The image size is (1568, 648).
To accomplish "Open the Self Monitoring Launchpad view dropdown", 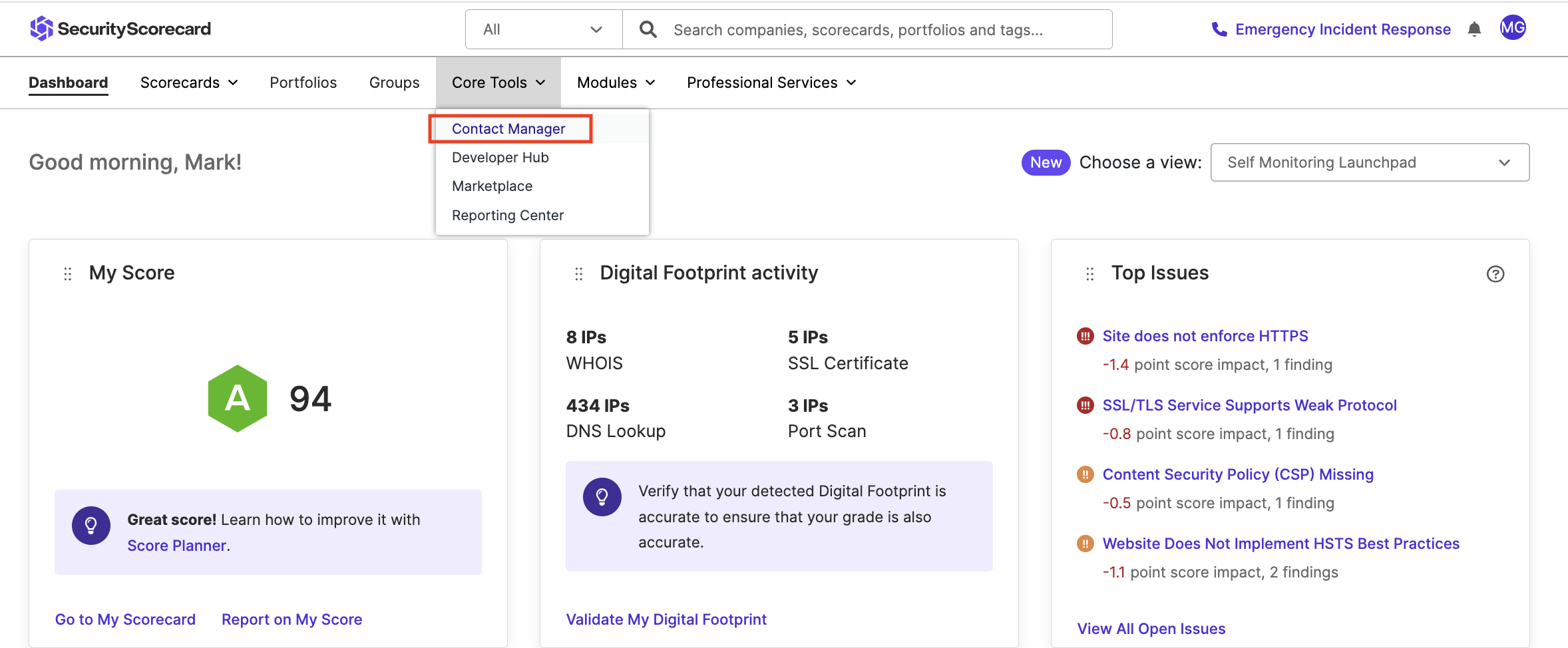I will (x=1370, y=162).
